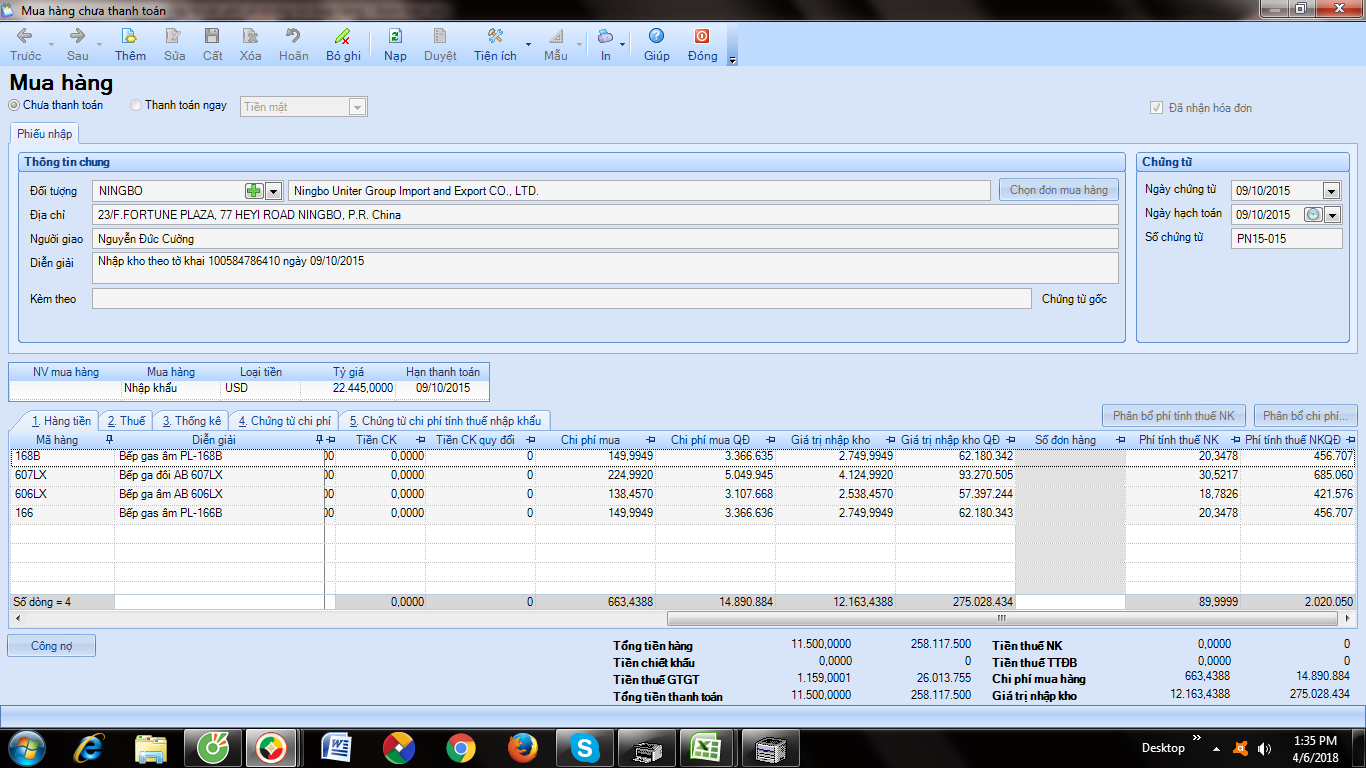Select row Bếp ga đôi AB 607LX
Screen dimensions: 1366x768
[x=683, y=475]
